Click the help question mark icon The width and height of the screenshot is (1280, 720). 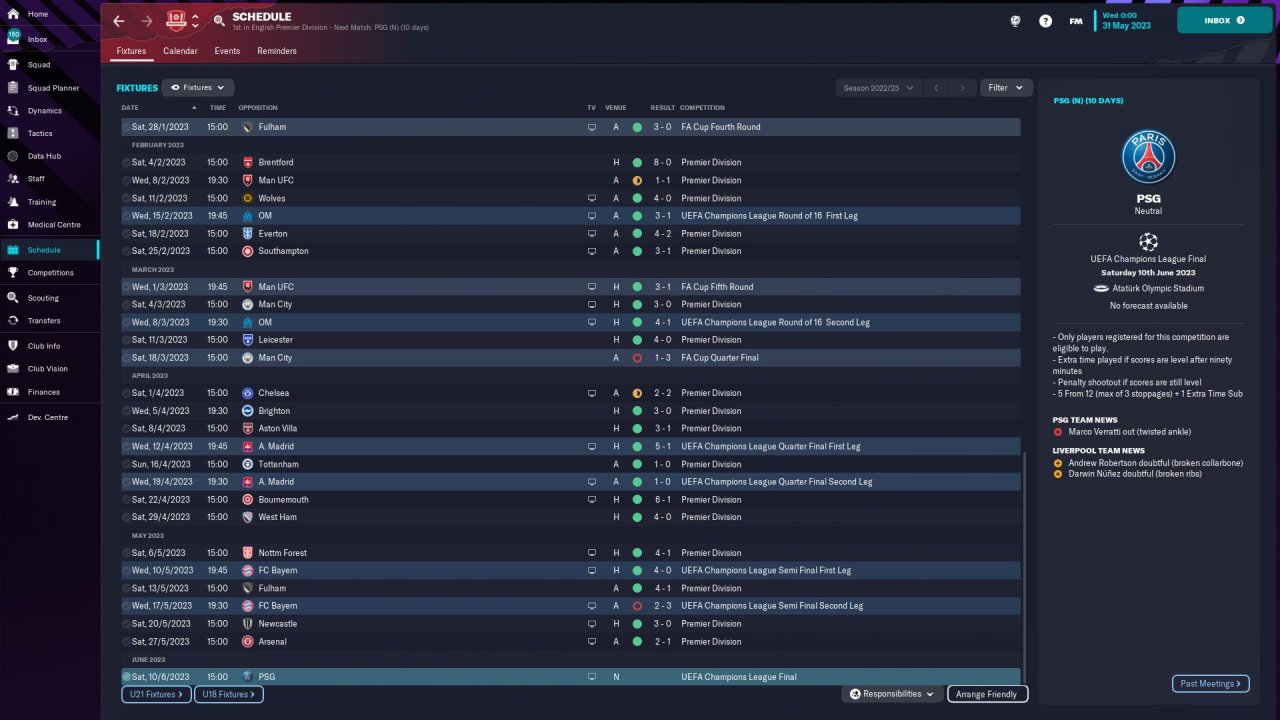(x=1045, y=21)
